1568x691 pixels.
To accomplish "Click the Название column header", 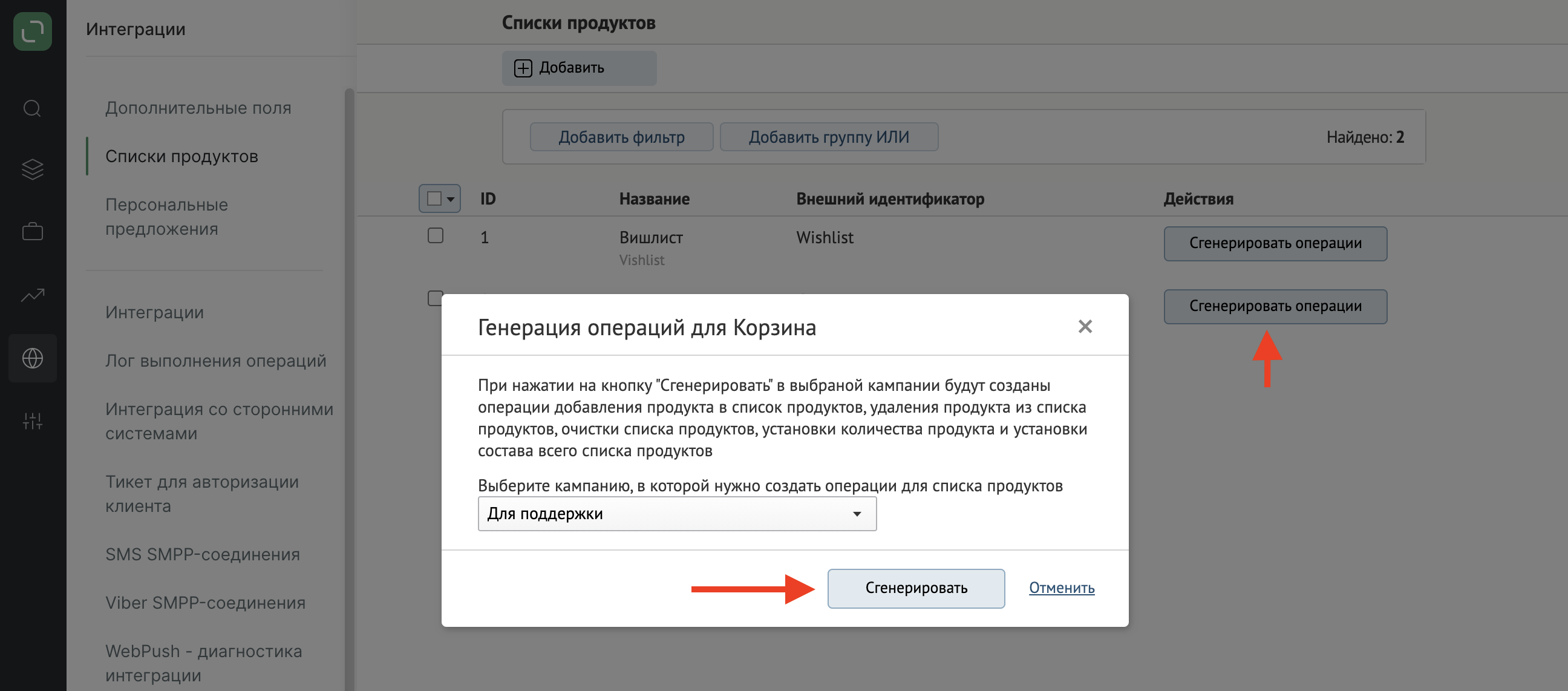I will tap(655, 199).
